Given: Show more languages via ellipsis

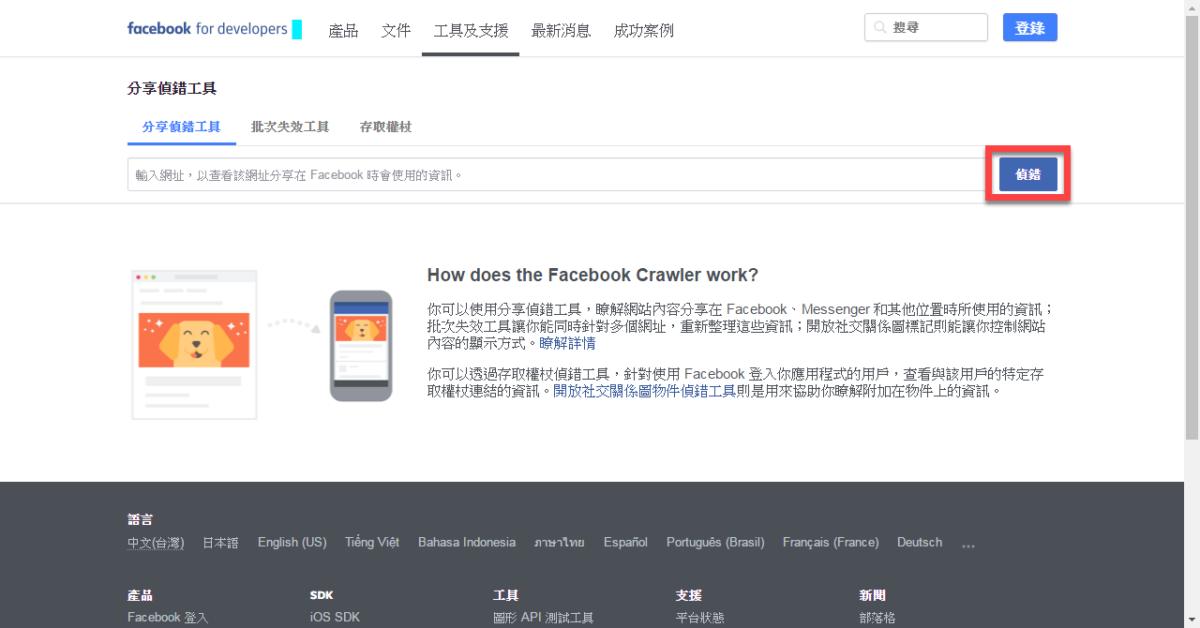Looking at the screenshot, I should pyautogui.click(x=968, y=546).
